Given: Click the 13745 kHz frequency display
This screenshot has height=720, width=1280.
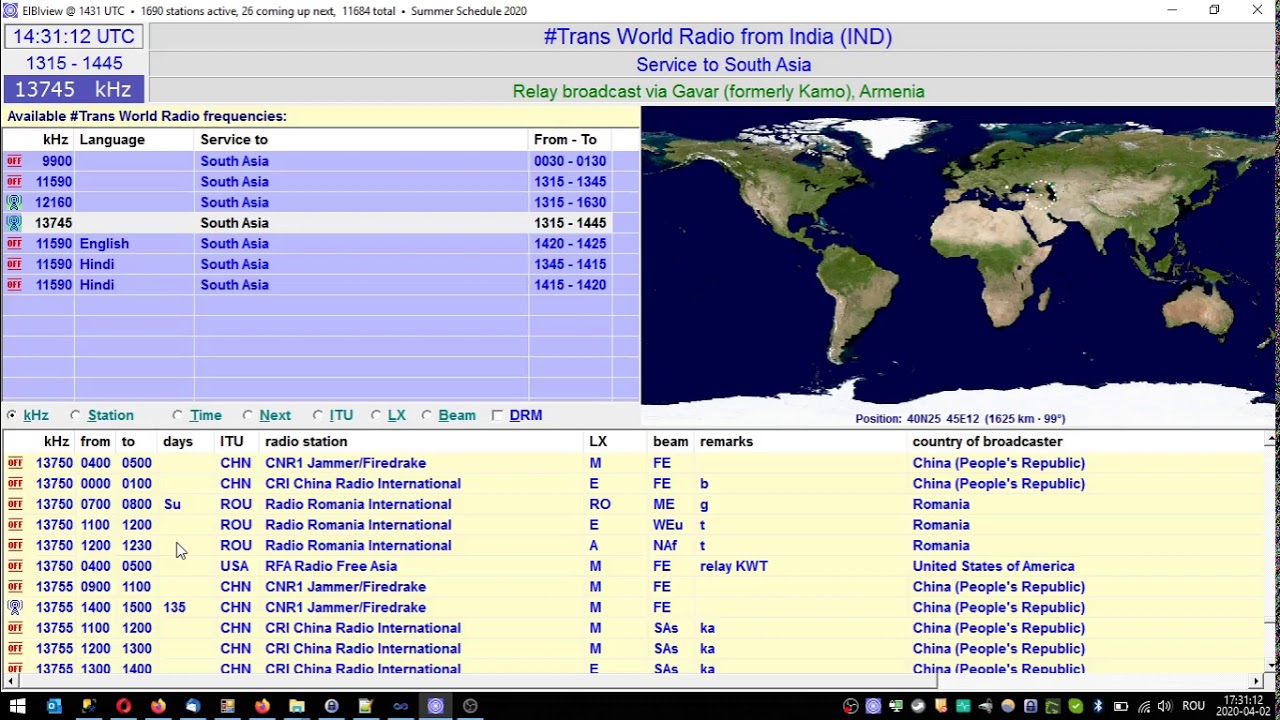Looking at the screenshot, I should tap(74, 89).
